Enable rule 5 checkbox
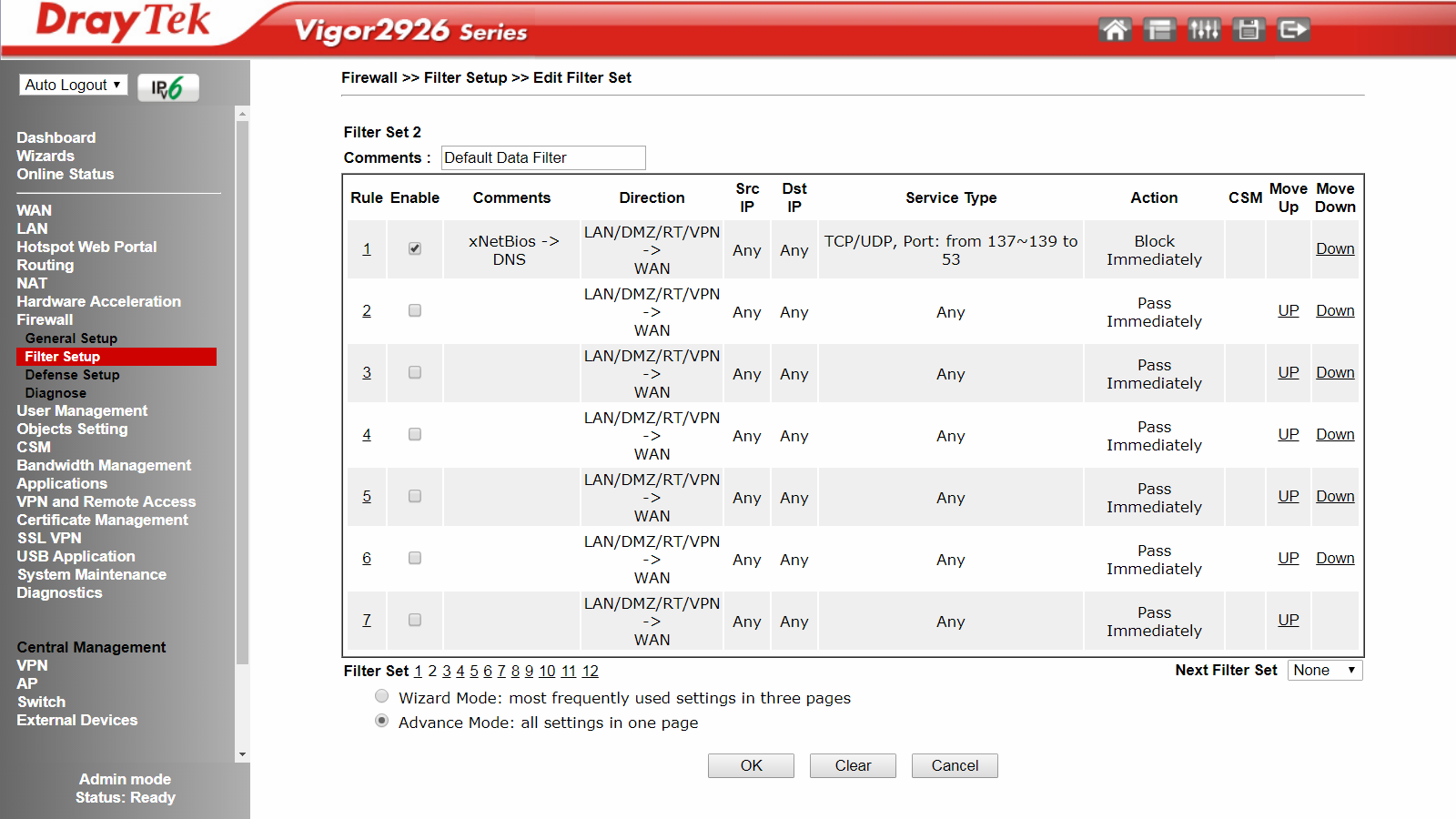1456x819 pixels. (x=415, y=496)
